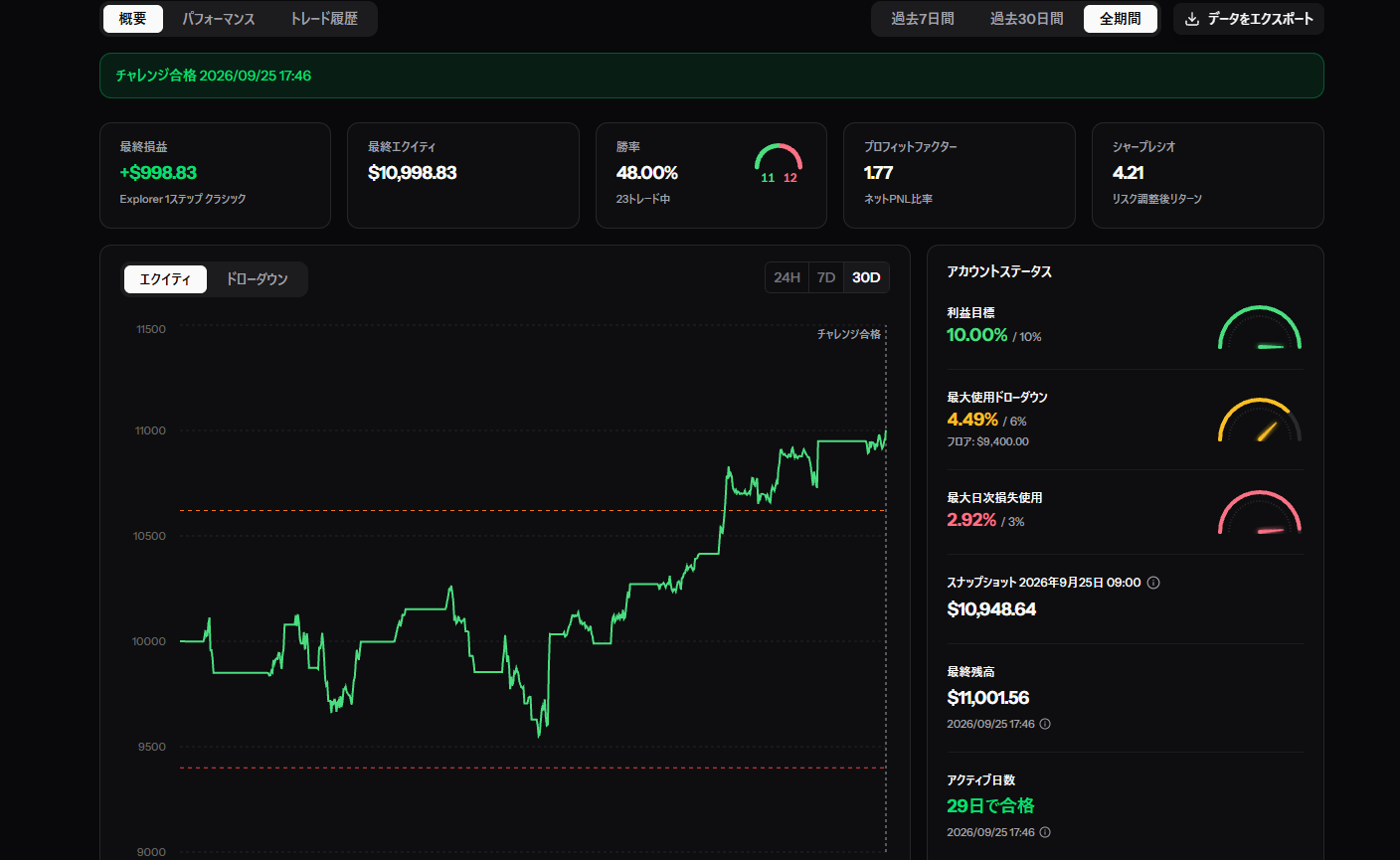Show the エクイティ chart view
This screenshot has width=1400, height=860.
(x=165, y=279)
